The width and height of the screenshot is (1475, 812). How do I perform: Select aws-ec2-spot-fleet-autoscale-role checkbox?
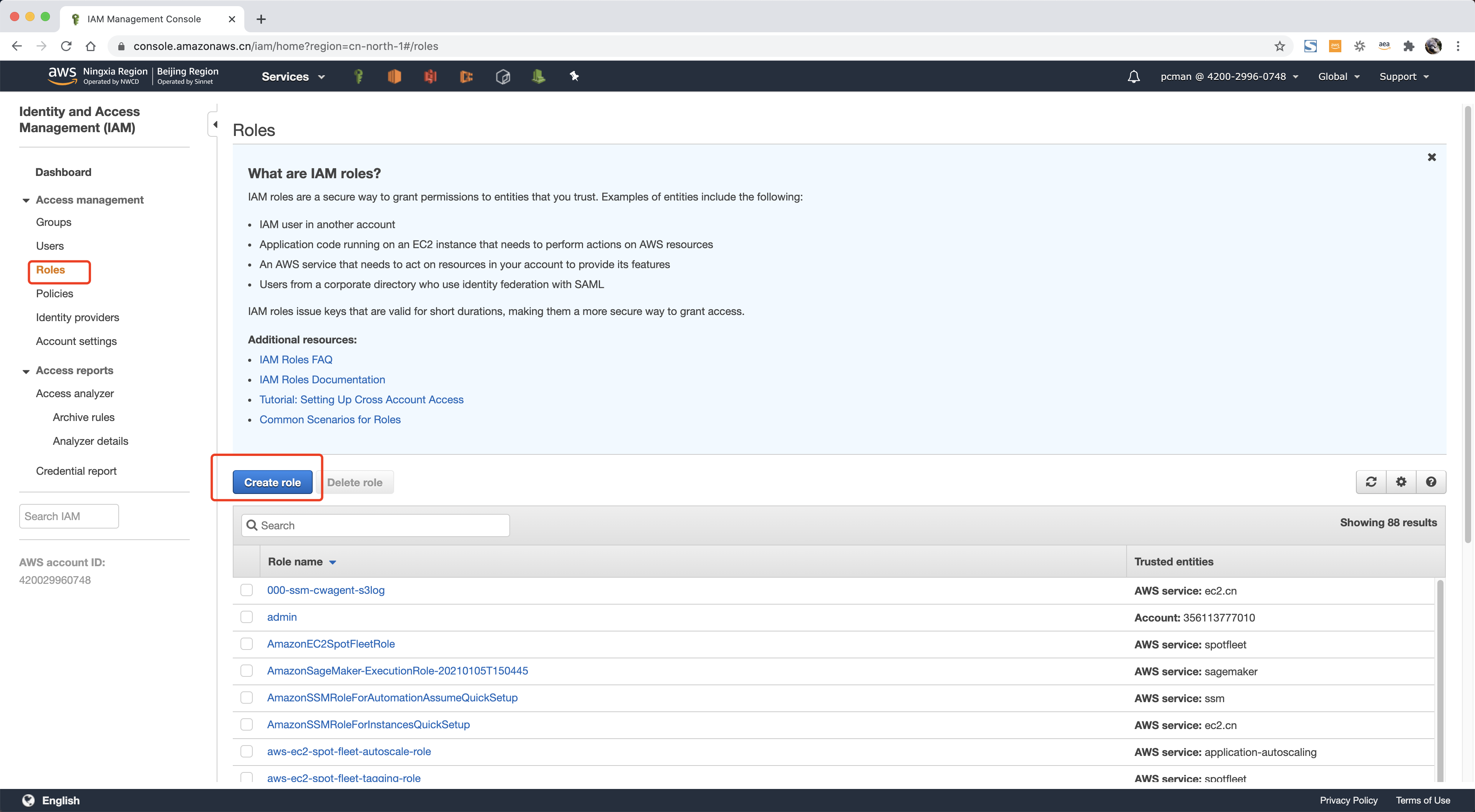[x=246, y=751]
